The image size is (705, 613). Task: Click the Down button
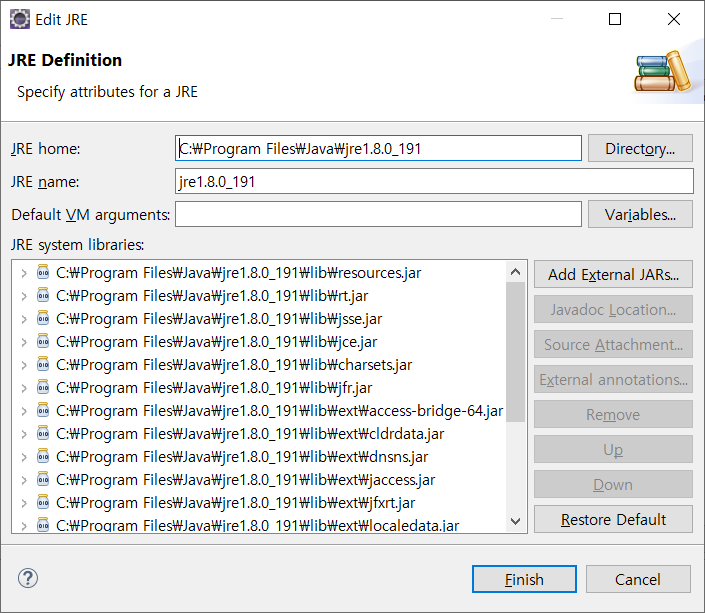(613, 484)
